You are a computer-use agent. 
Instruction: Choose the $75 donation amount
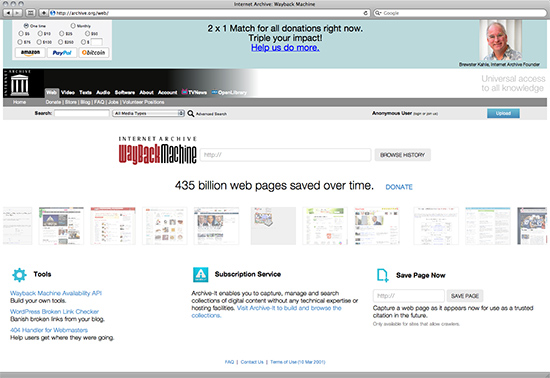pos(20,42)
